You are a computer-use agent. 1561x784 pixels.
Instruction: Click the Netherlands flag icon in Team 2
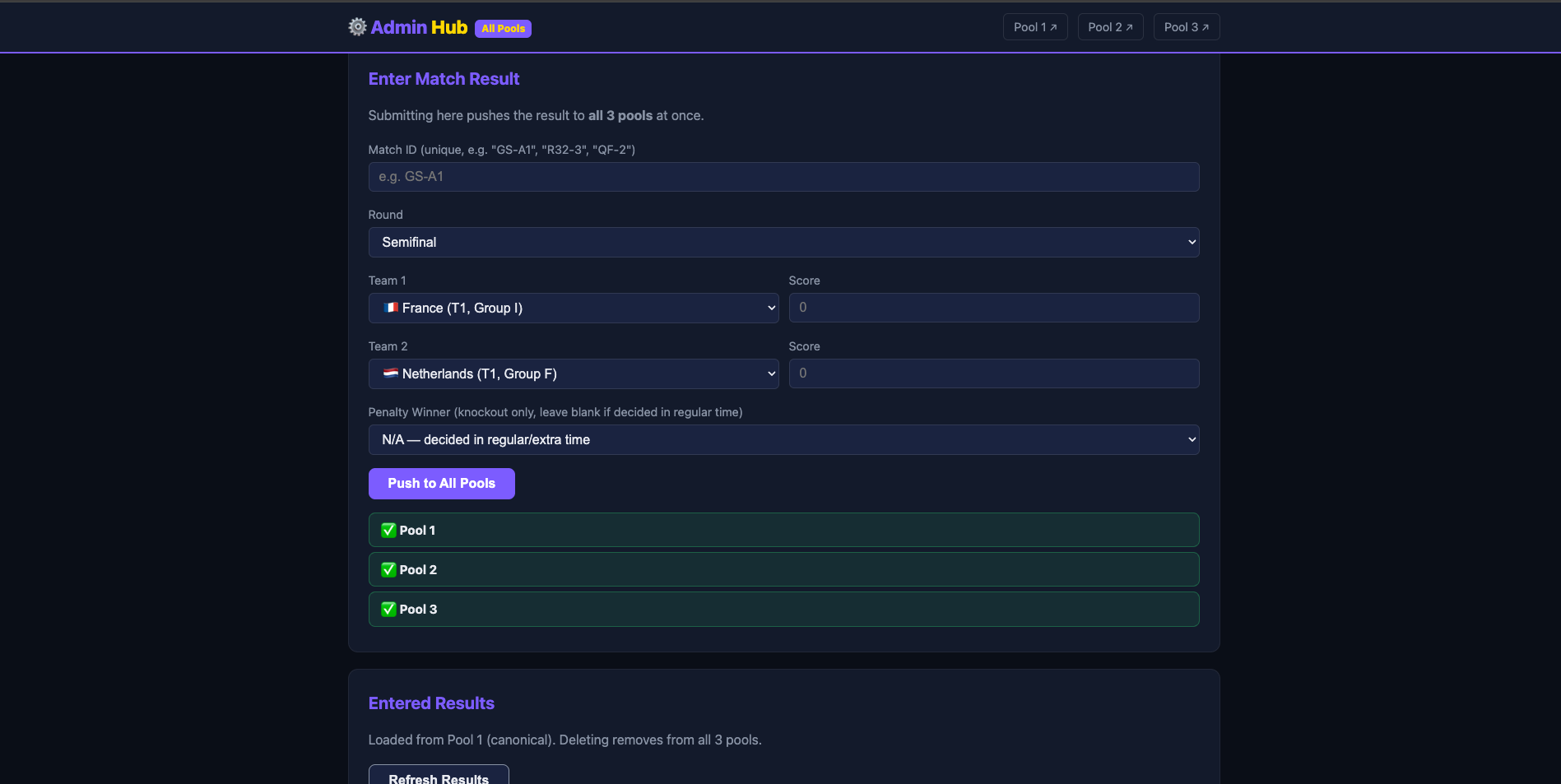coord(391,373)
